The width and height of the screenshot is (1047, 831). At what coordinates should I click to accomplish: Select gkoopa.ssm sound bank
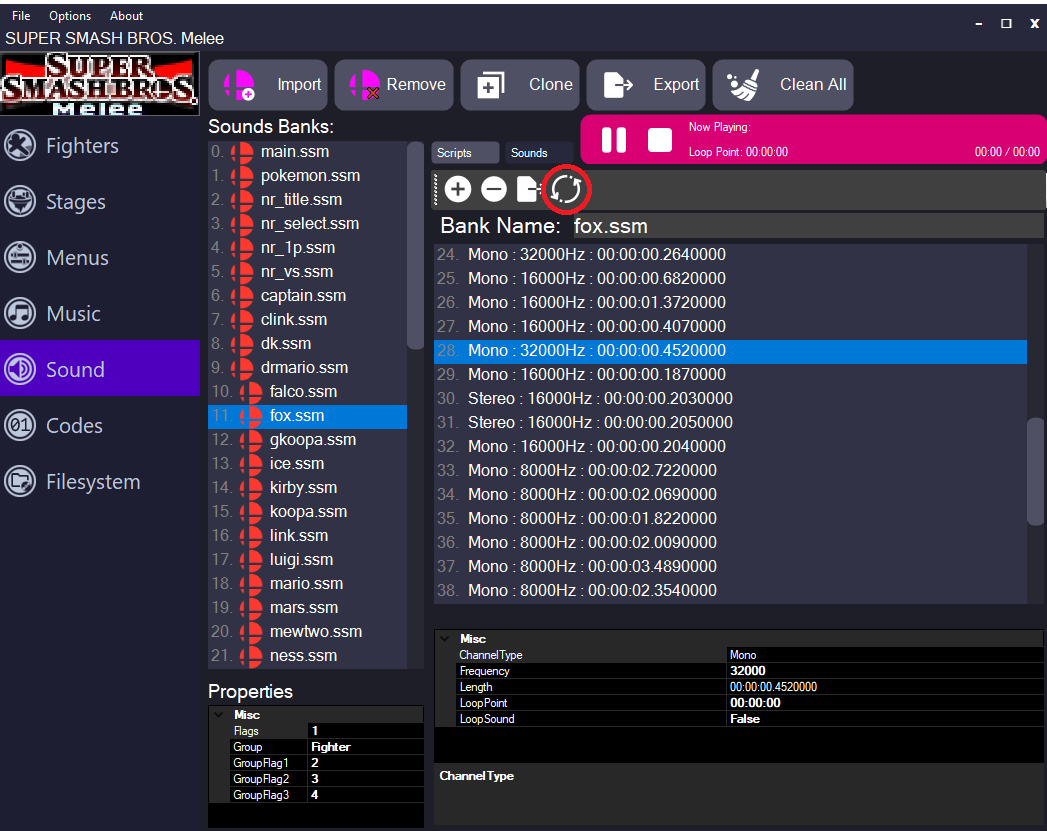(308, 440)
